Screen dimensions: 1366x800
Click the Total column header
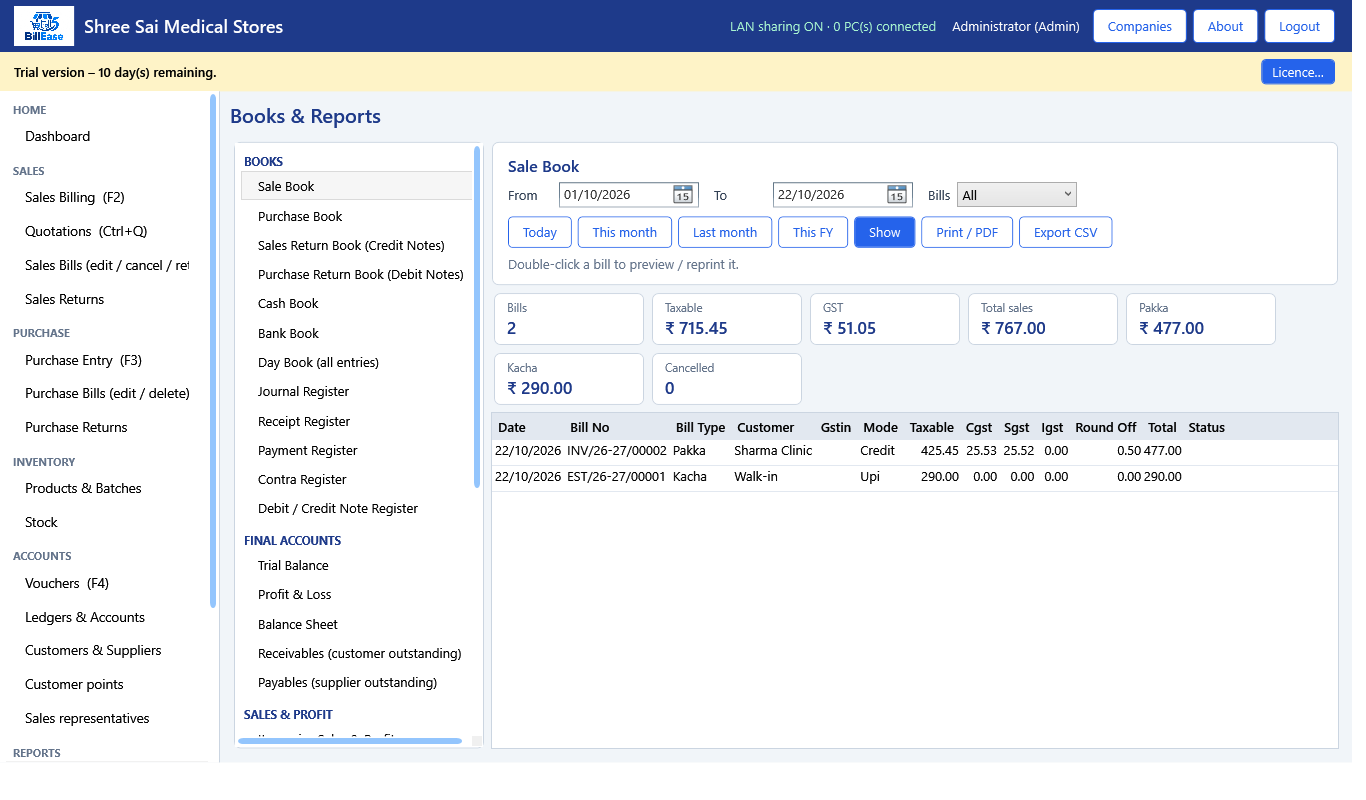point(1162,427)
